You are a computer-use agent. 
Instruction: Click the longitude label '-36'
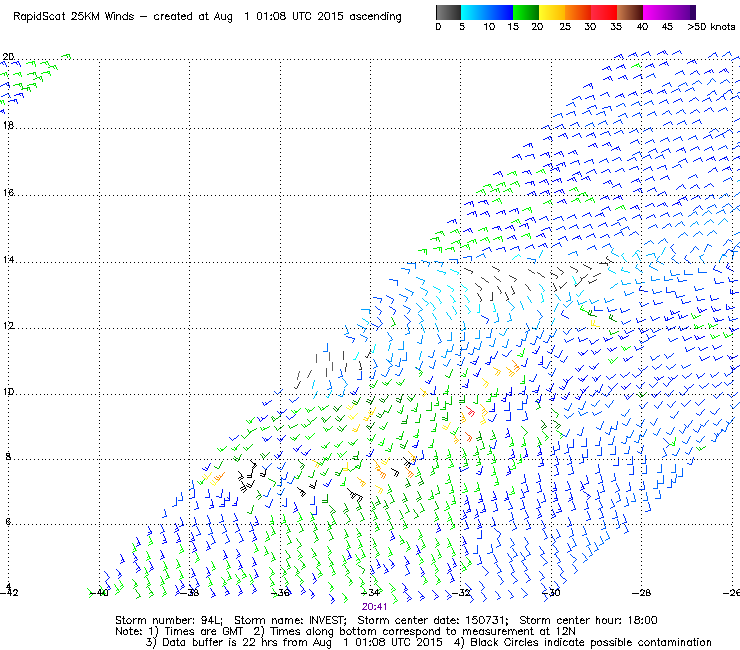(x=280, y=592)
